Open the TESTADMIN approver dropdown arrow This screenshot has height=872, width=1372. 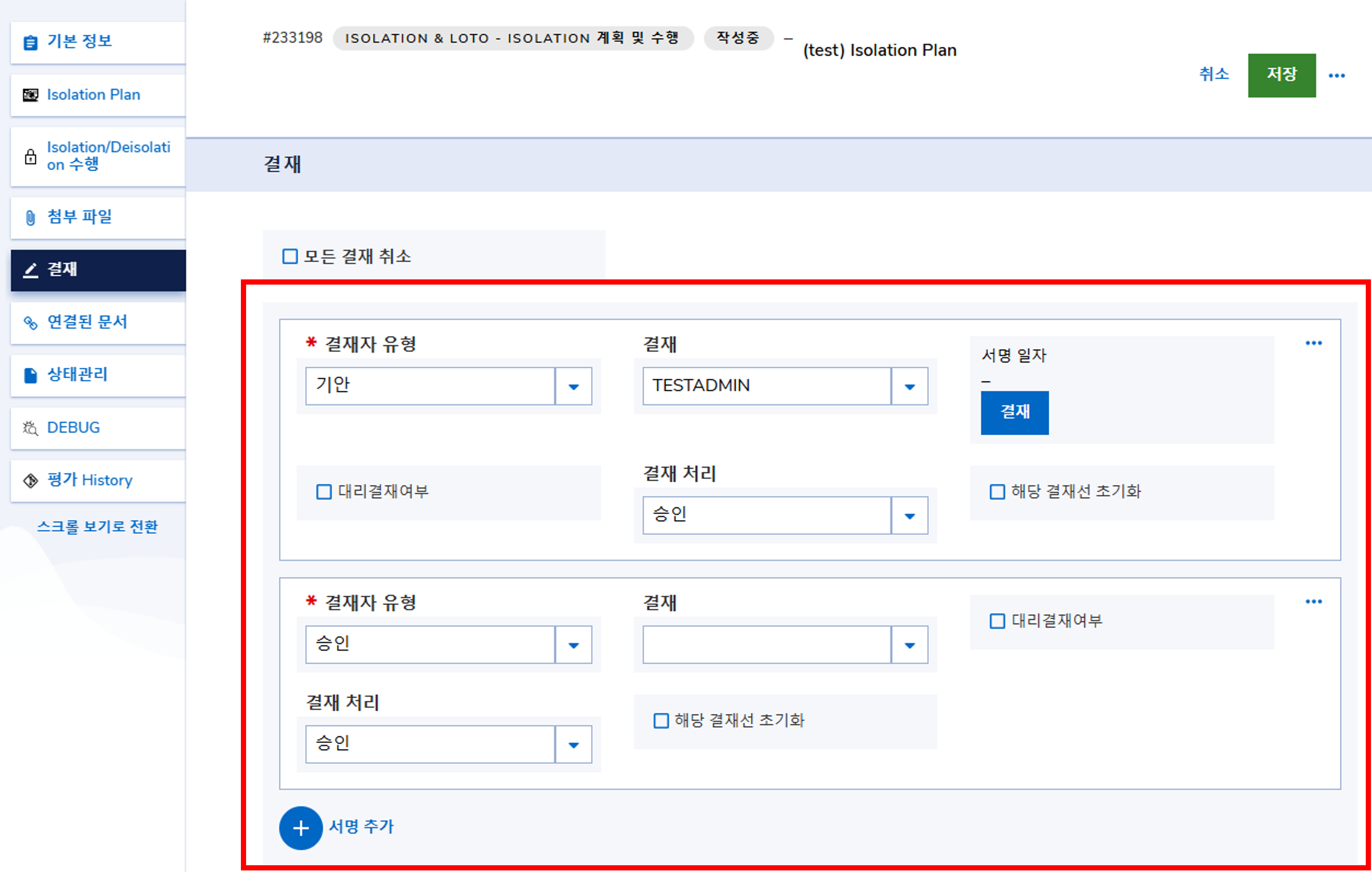pos(909,387)
